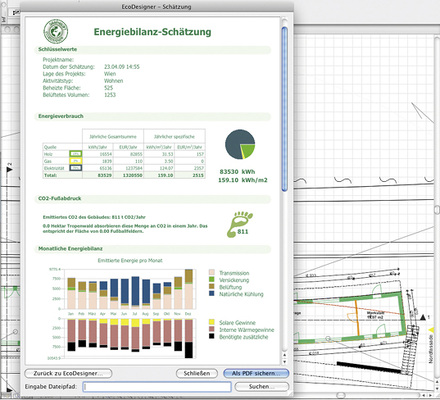Click the EcoDesigner globe logo
The image size is (440, 400).
tap(56, 31)
